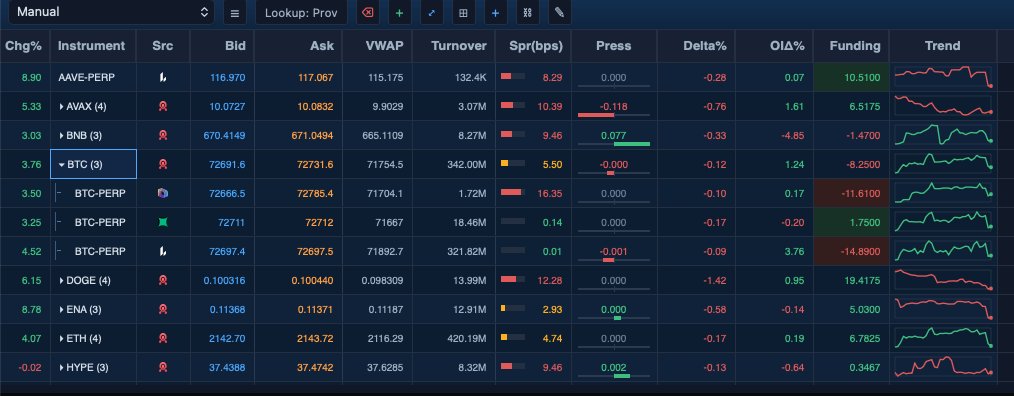Click the grid layout icon
This screenshot has width=1014, height=396.
[463, 12]
